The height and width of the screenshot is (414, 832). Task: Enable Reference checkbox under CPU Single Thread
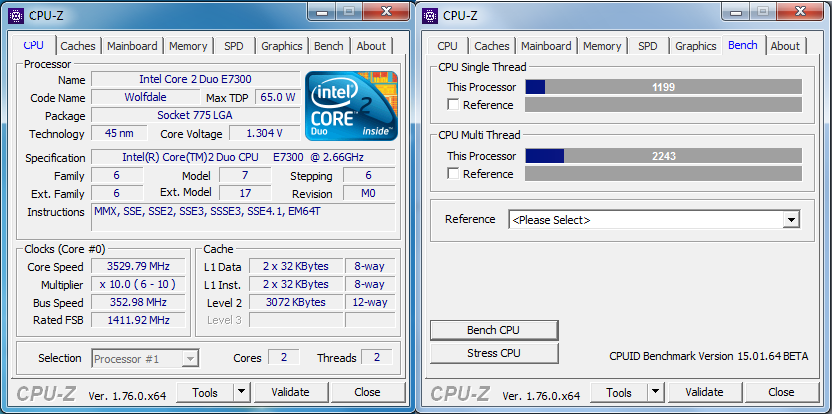coord(453,105)
